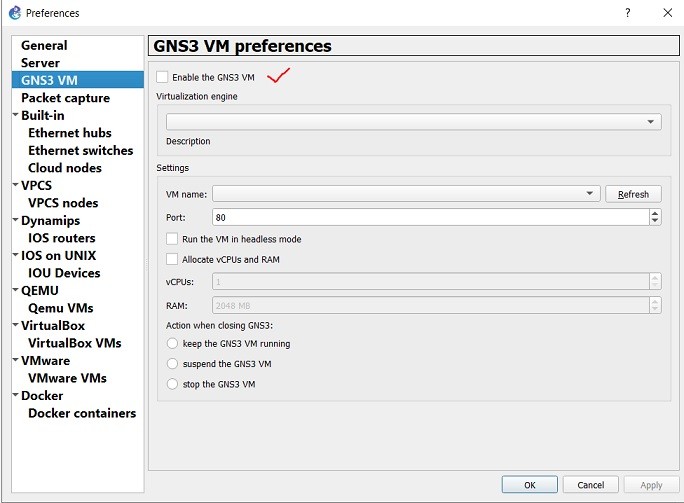This screenshot has width=684, height=503.
Task: Open General preferences page
Action: tap(44, 45)
